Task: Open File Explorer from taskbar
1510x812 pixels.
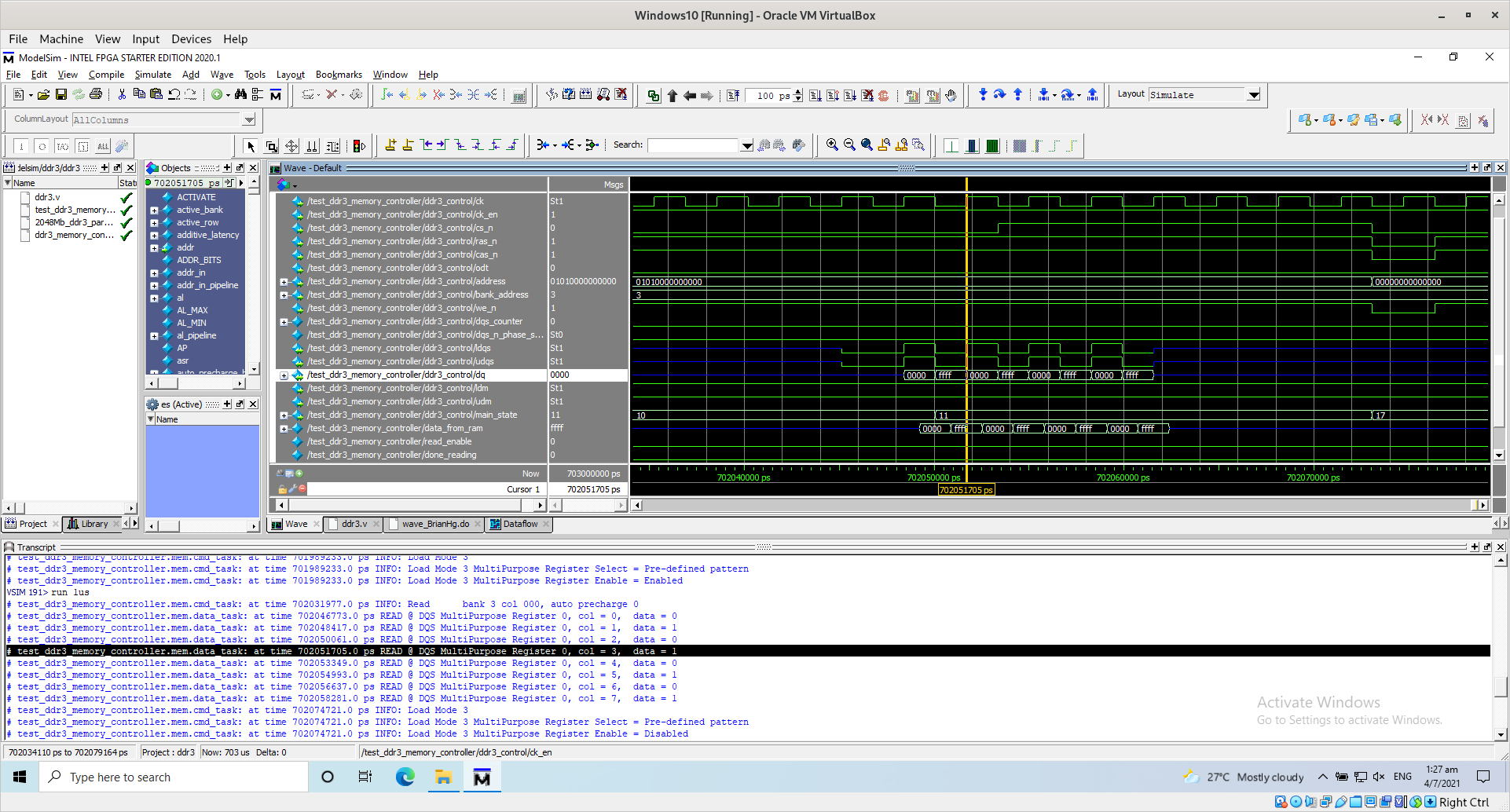Action: click(443, 777)
